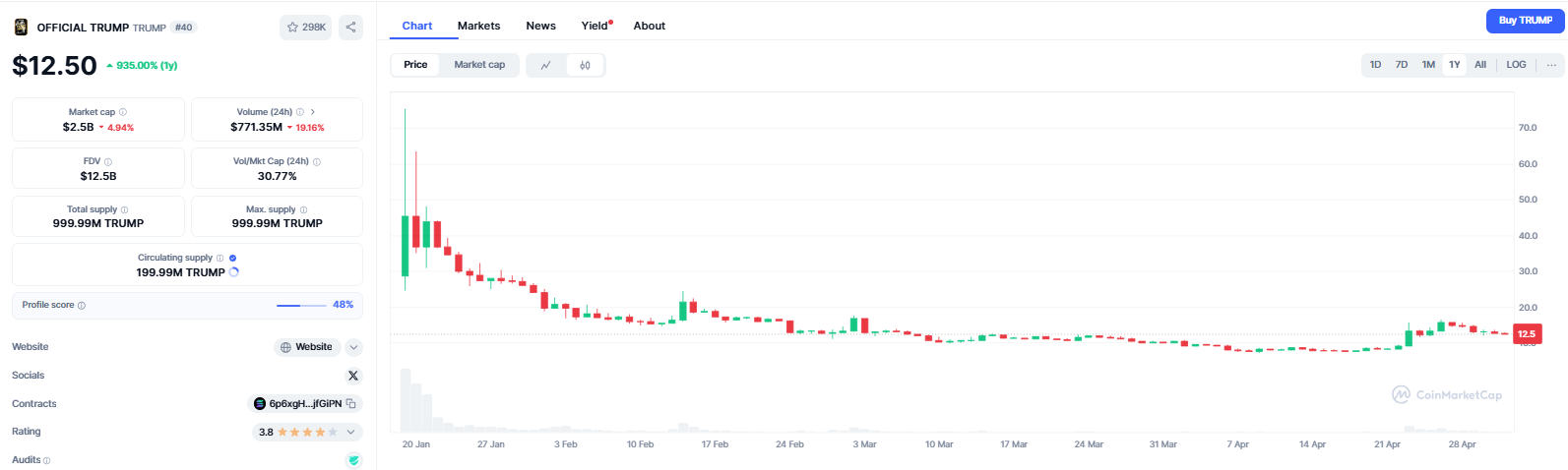Toggle LOG scale on chart

coord(1516,65)
